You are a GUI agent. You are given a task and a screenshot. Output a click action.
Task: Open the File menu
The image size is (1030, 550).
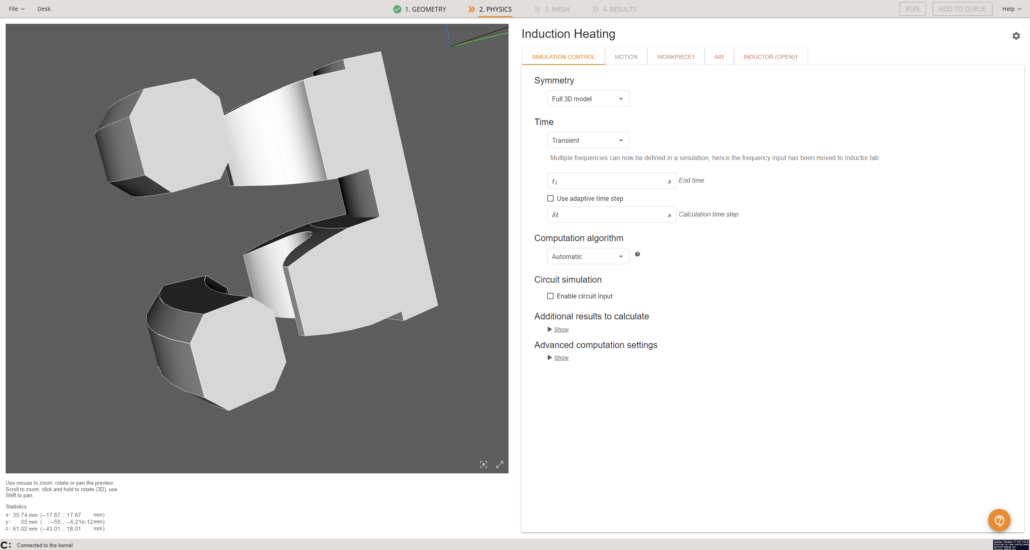click(17, 9)
